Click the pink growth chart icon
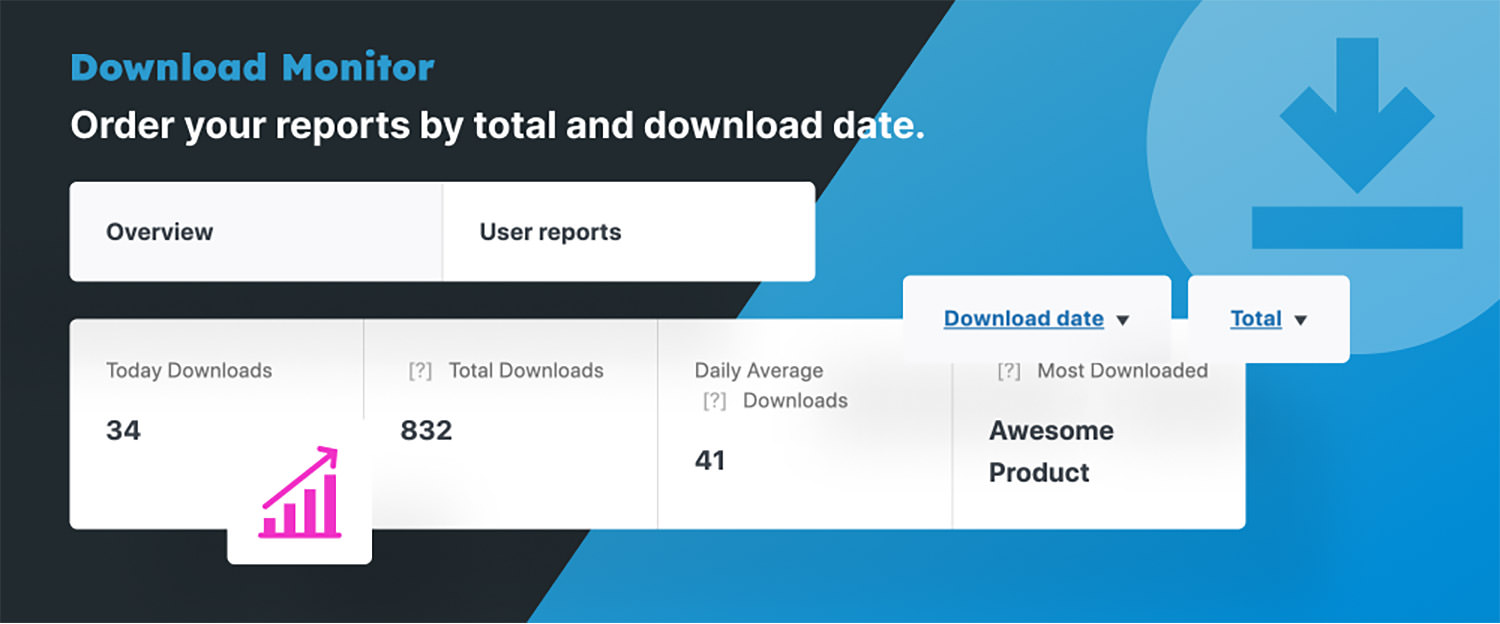 [300, 493]
